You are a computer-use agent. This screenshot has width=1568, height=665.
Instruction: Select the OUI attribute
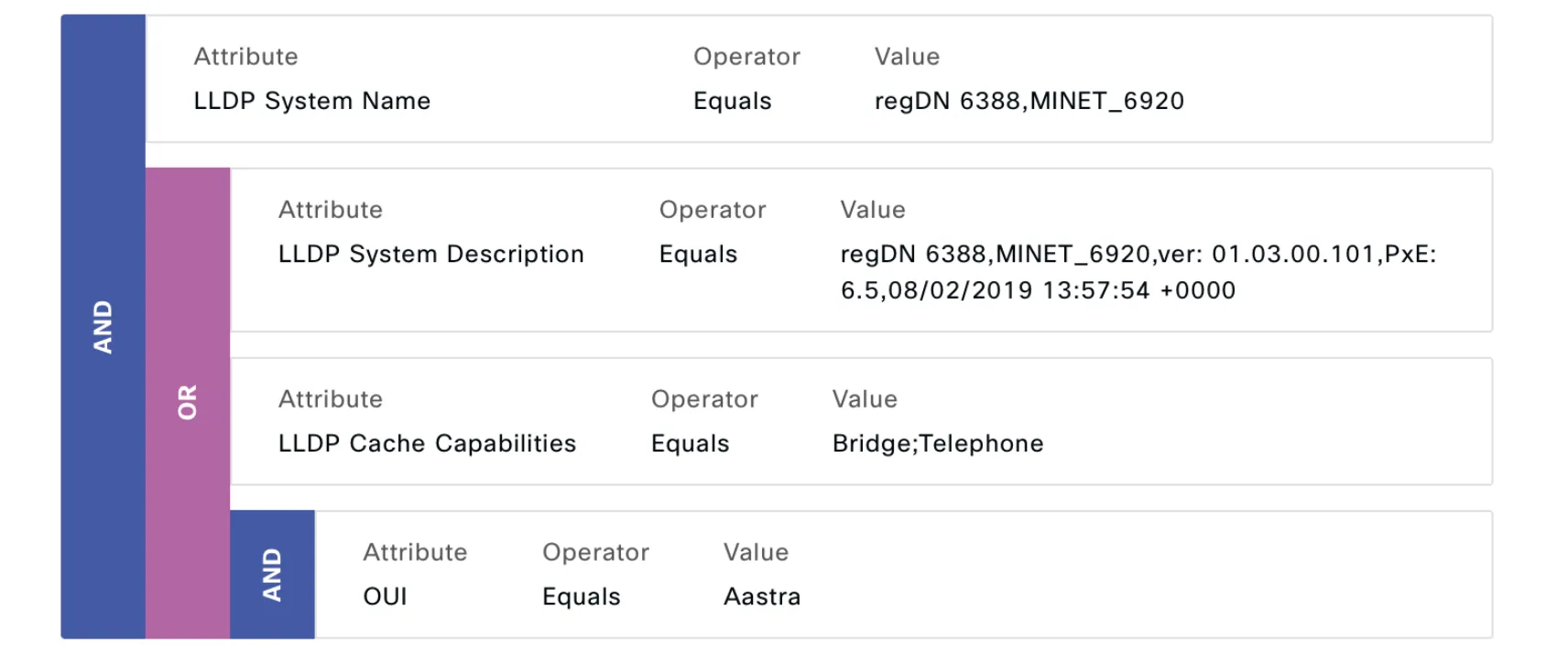(x=385, y=596)
